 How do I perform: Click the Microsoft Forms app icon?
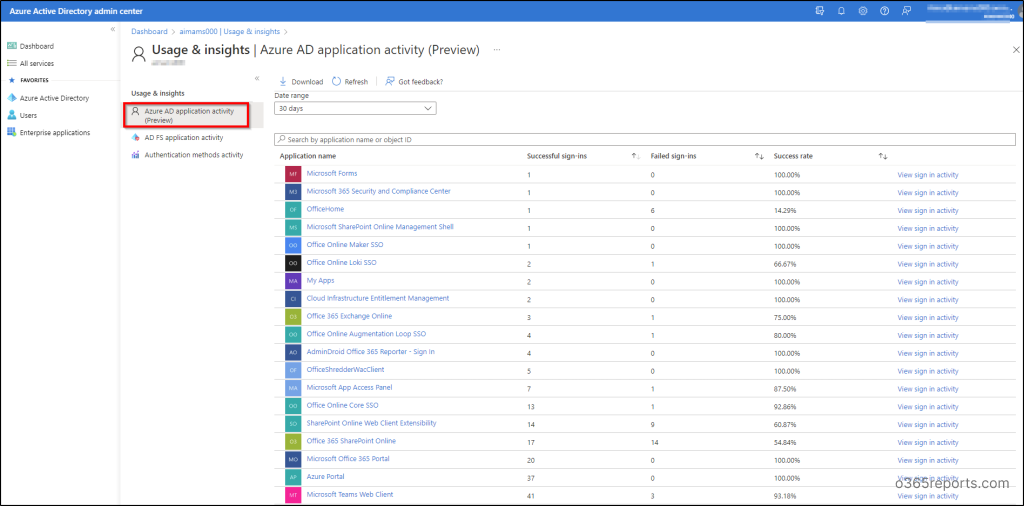coord(293,174)
